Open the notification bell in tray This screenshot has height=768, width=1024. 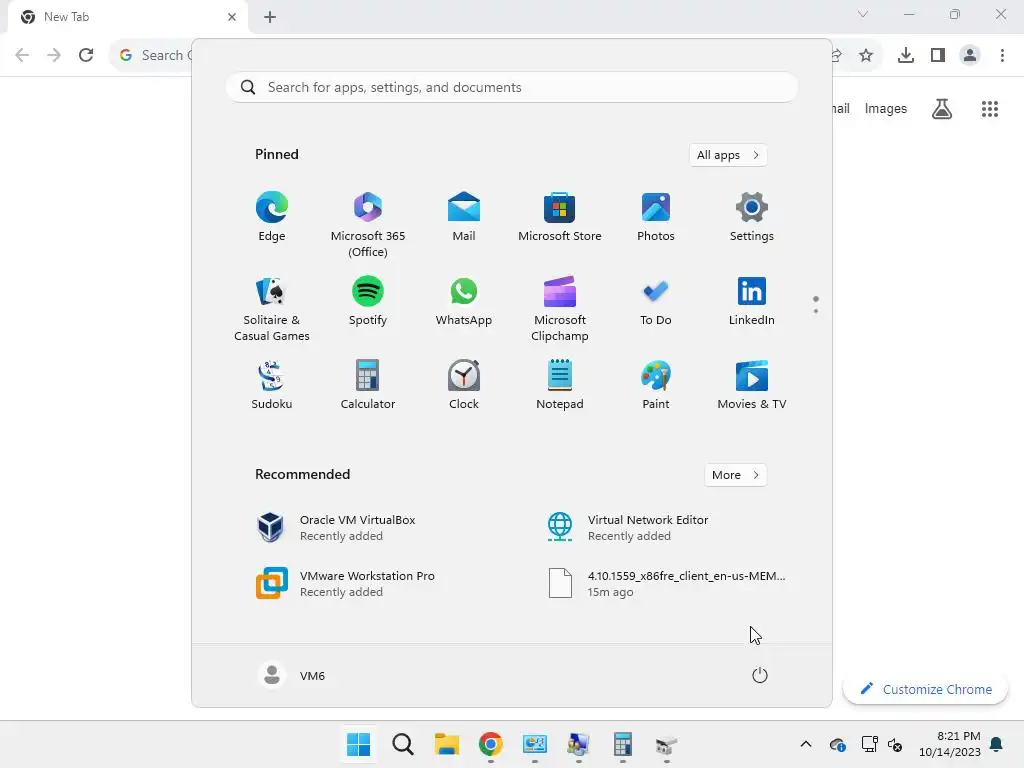pyautogui.click(x=997, y=744)
